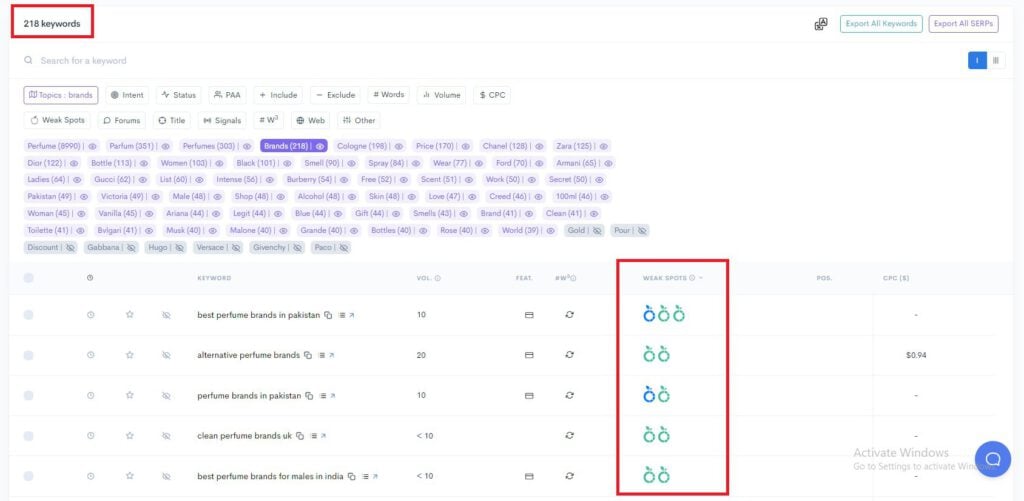The image size is (1024, 501).
Task: Click the Vol. info icon in header
Action: click(438, 278)
